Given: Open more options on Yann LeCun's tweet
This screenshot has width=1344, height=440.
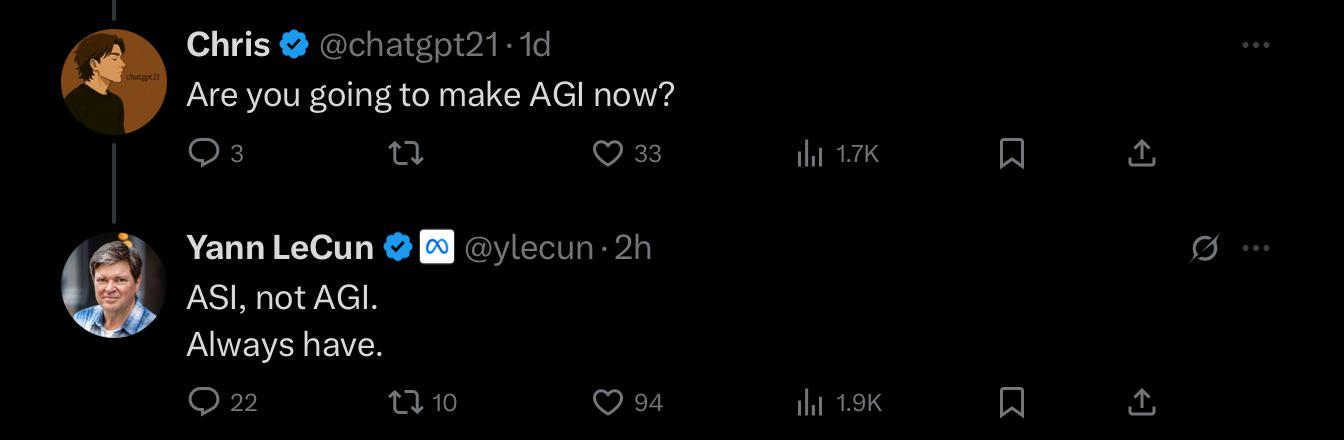Looking at the screenshot, I should pyautogui.click(x=1255, y=248).
